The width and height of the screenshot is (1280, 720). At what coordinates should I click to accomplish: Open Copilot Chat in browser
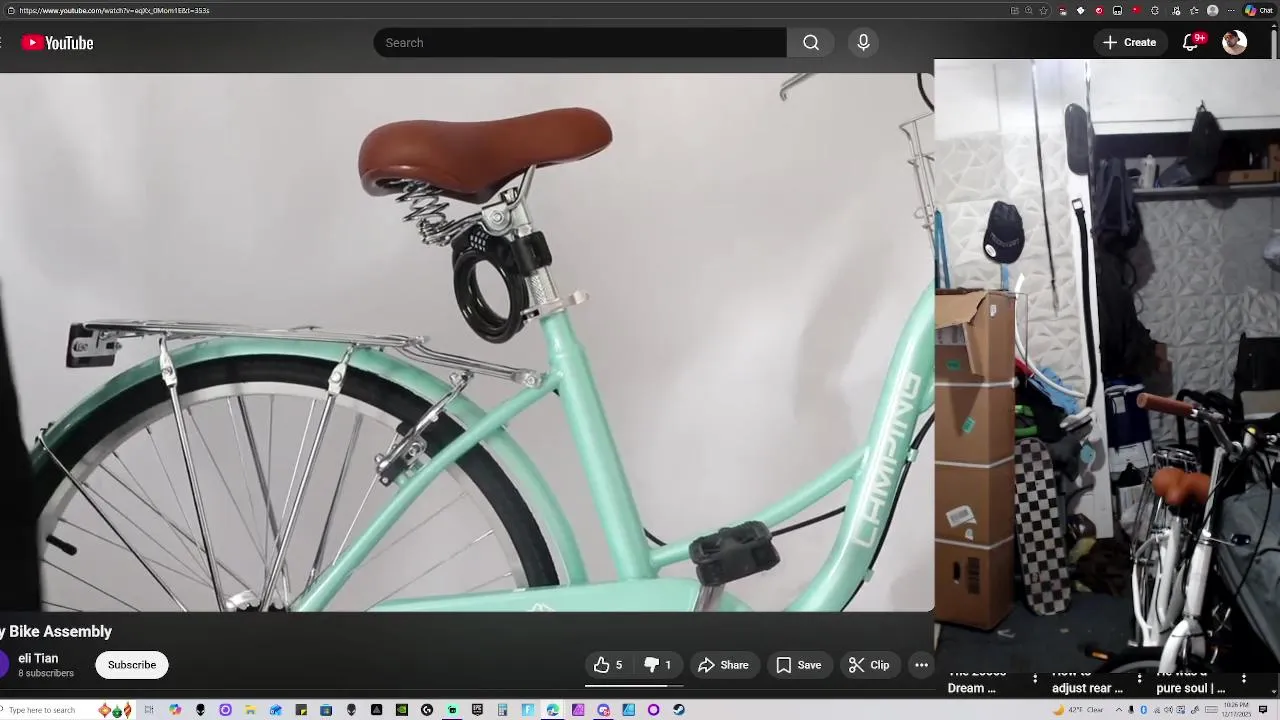[1259, 10]
